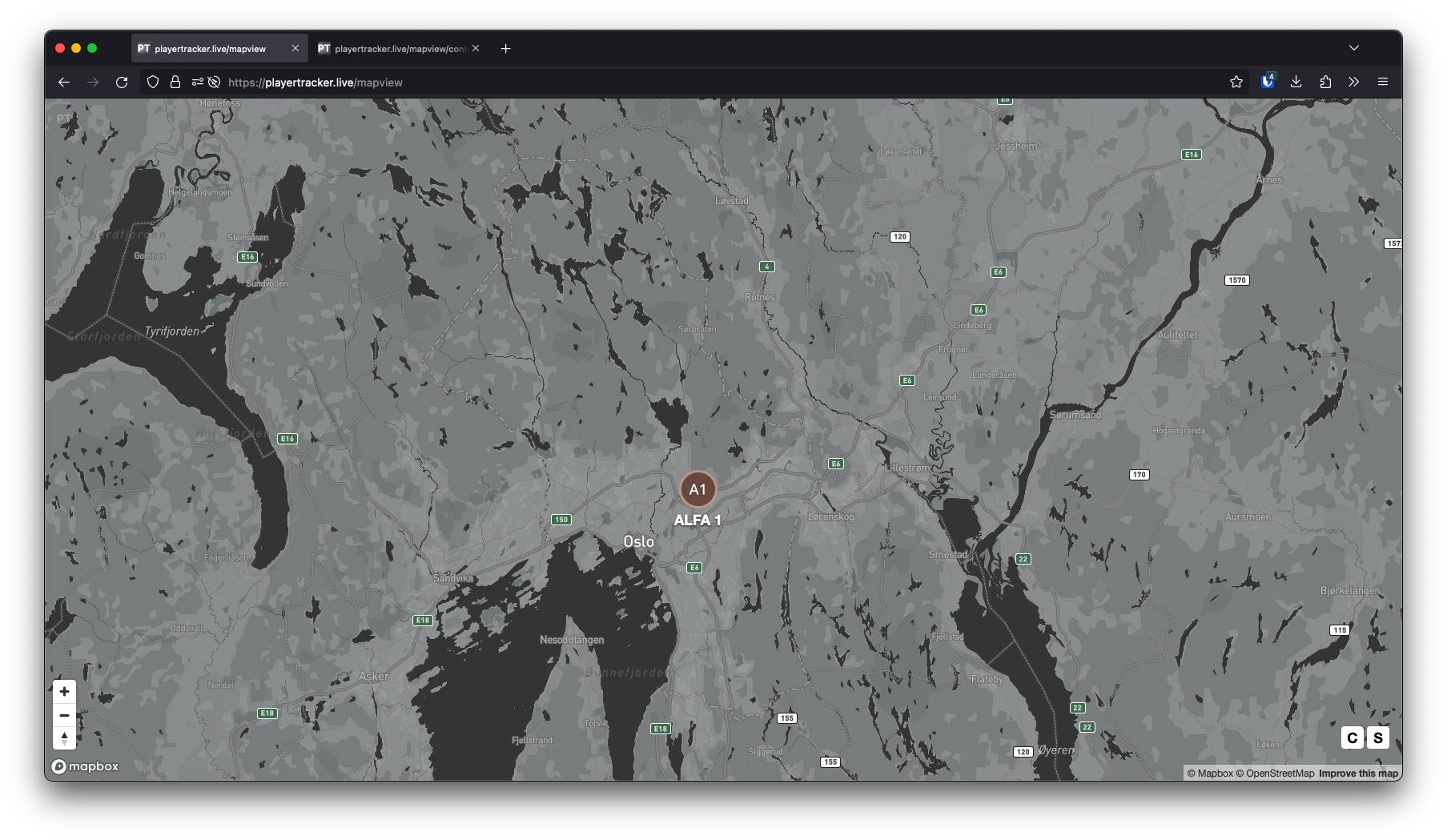This screenshot has width=1447, height=840.
Task: Close the first mapview tab
Action: (295, 48)
